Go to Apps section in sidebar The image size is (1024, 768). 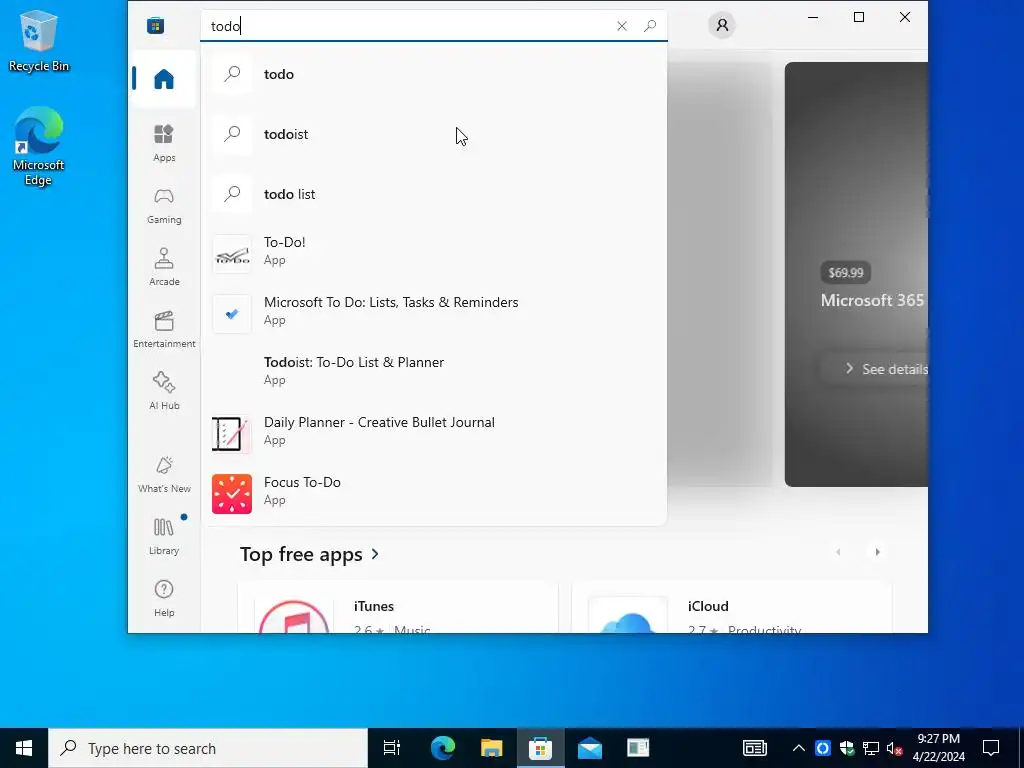pos(164,143)
